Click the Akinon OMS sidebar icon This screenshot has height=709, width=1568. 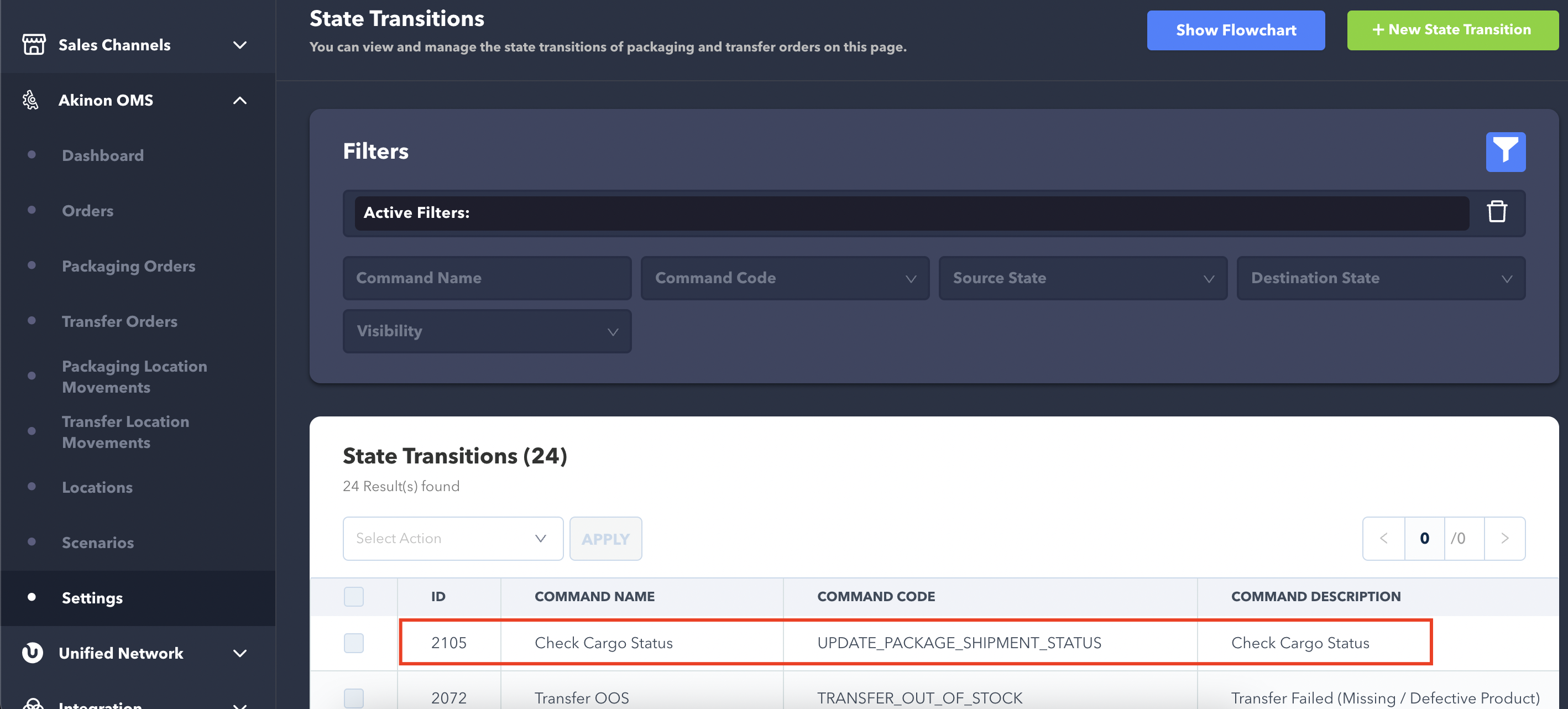click(x=30, y=100)
